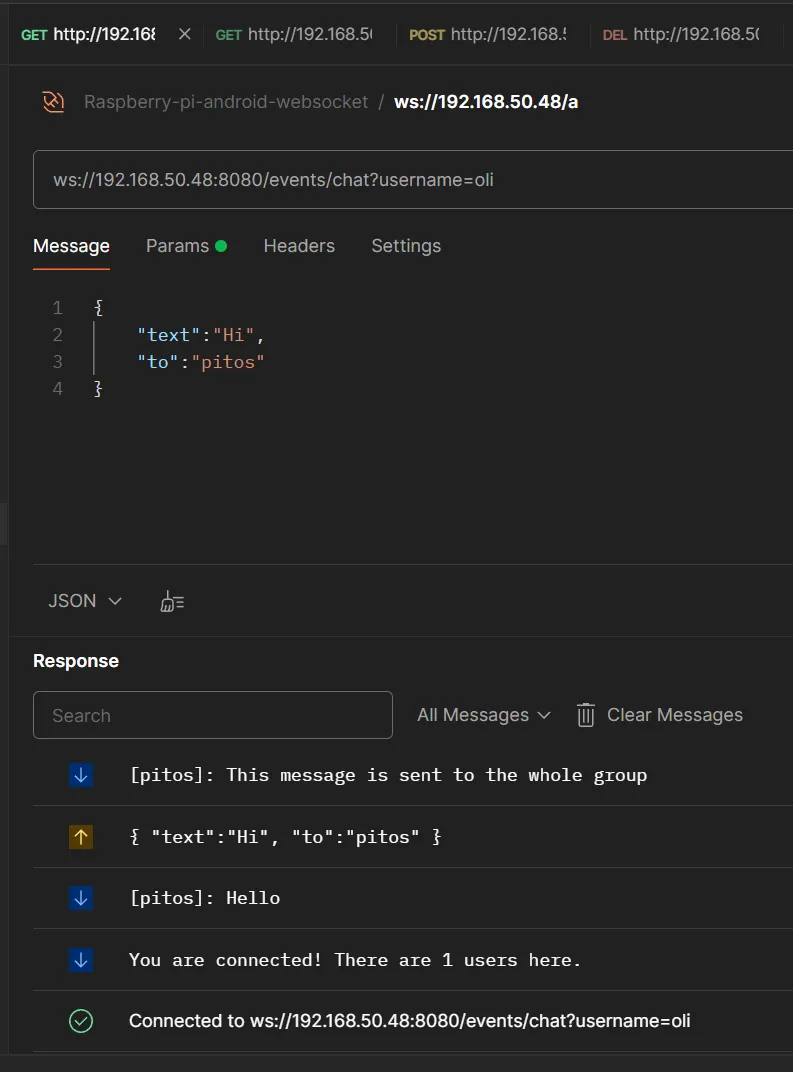Open Raspberry-pi-android-websocket collection breadcrumb
This screenshot has width=793, height=1072.
tap(226, 102)
